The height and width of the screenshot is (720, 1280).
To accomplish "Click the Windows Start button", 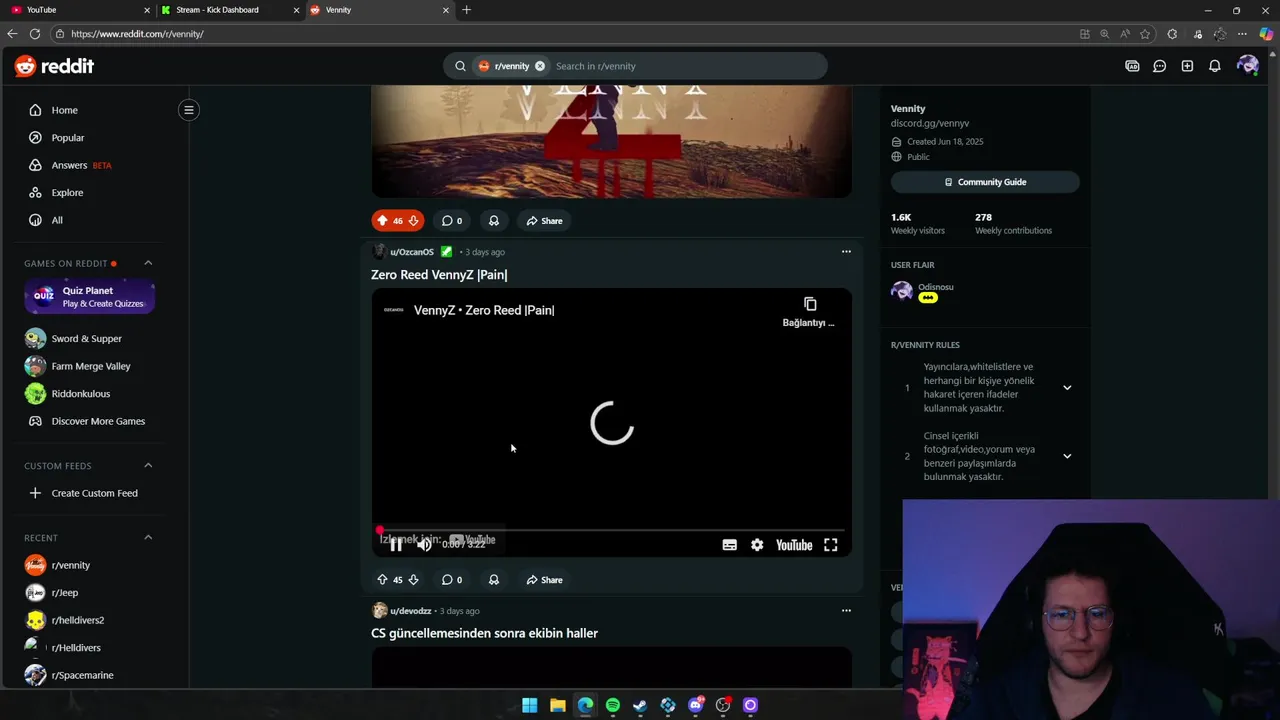I will [x=530, y=705].
